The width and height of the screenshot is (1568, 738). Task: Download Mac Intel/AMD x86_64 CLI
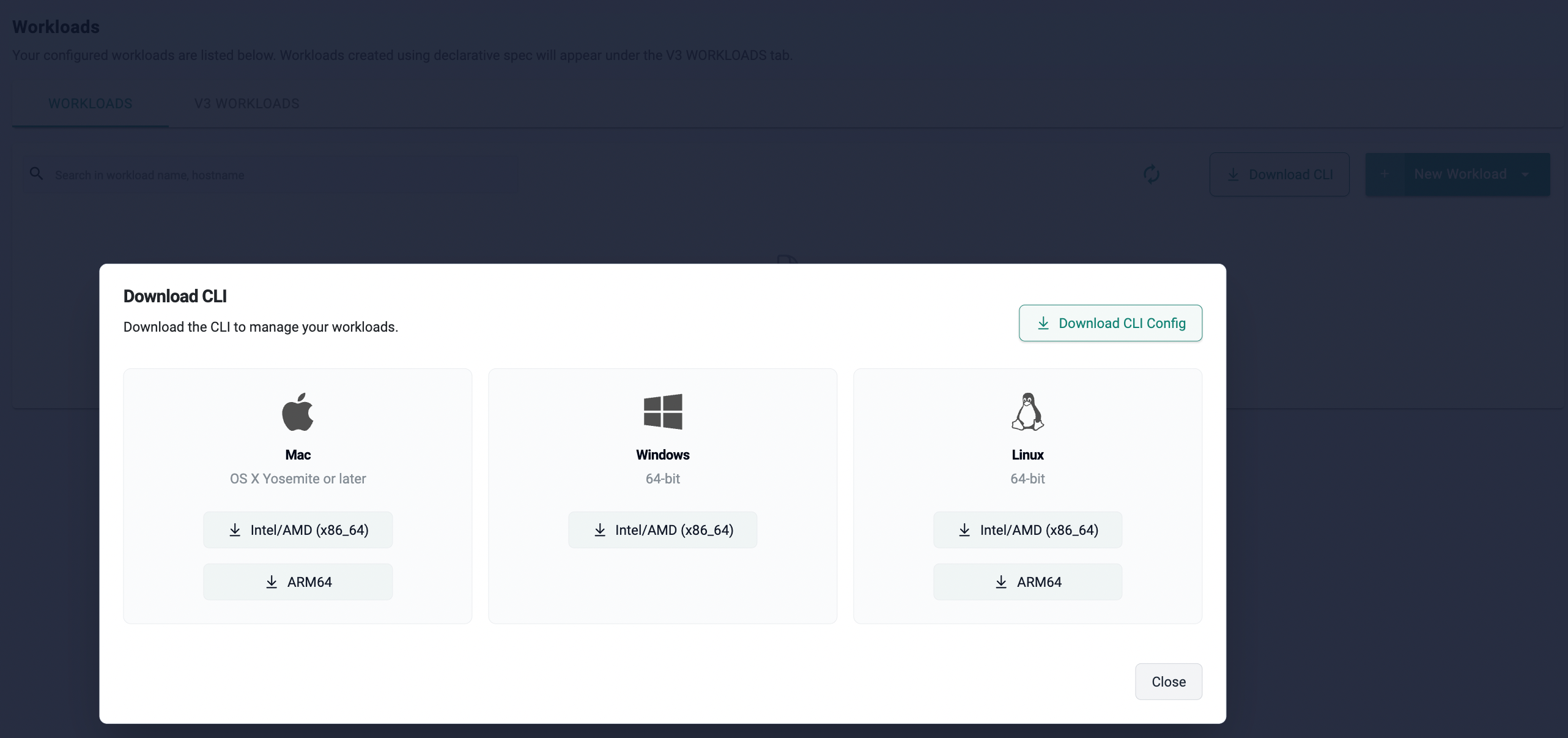[298, 530]
